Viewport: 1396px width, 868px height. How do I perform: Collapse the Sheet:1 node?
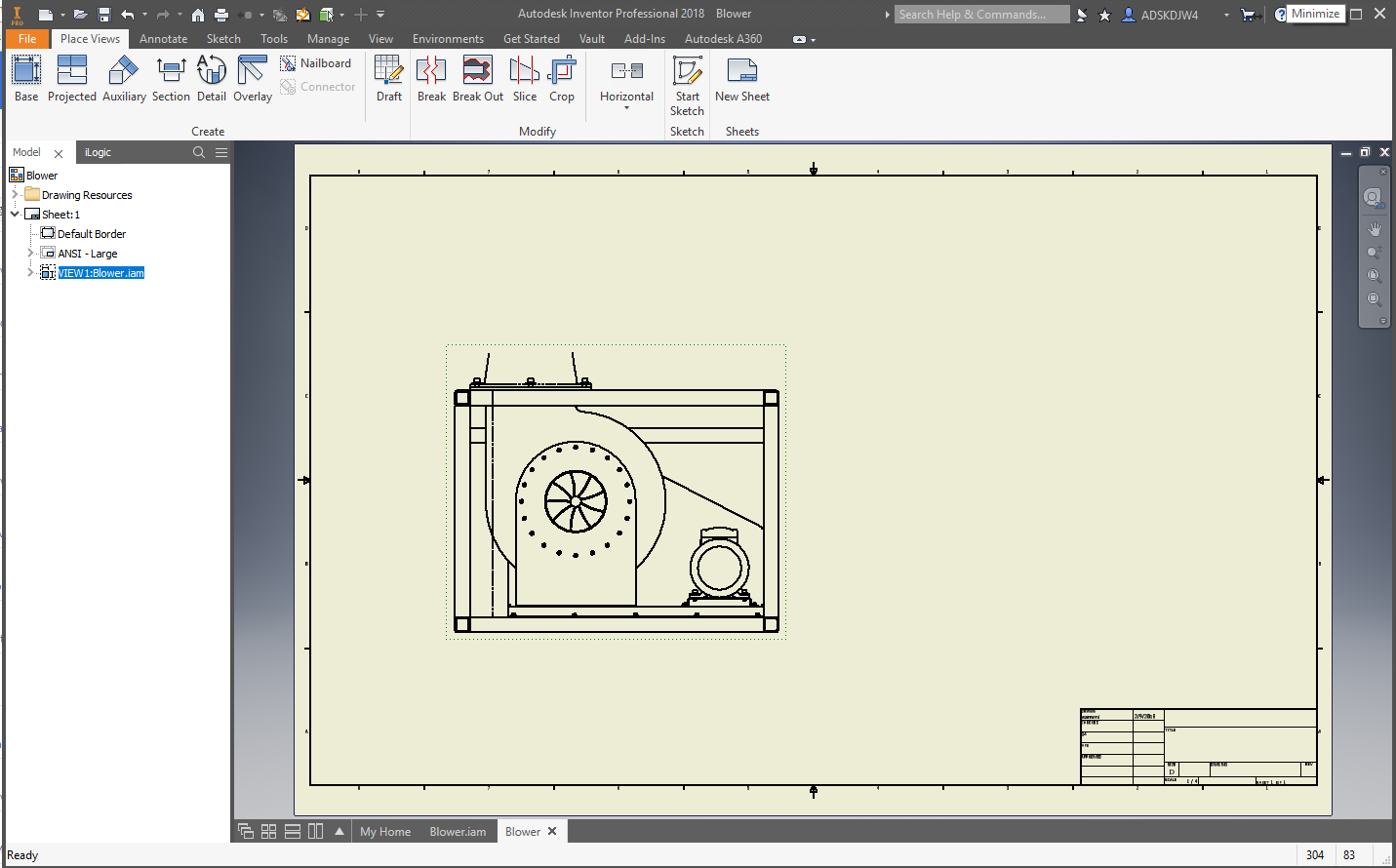point(13,214)
